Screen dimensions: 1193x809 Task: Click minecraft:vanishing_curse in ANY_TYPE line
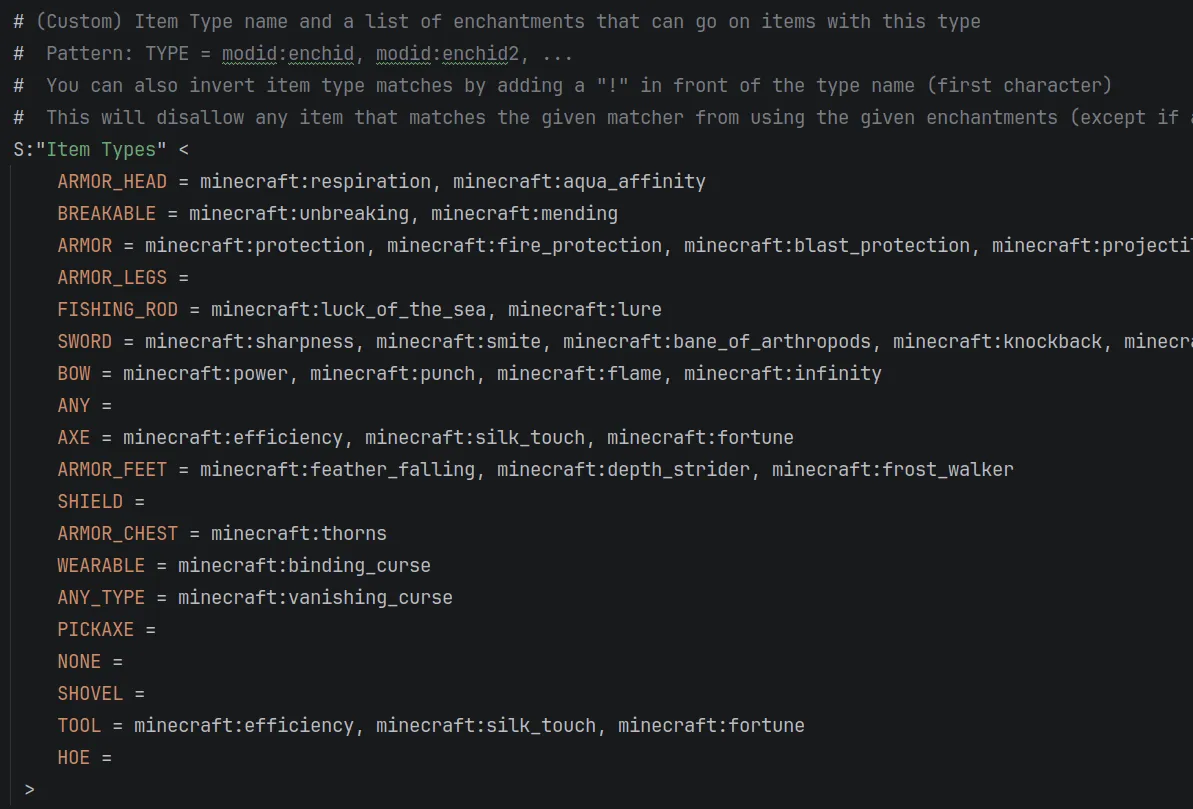(316, 597)
